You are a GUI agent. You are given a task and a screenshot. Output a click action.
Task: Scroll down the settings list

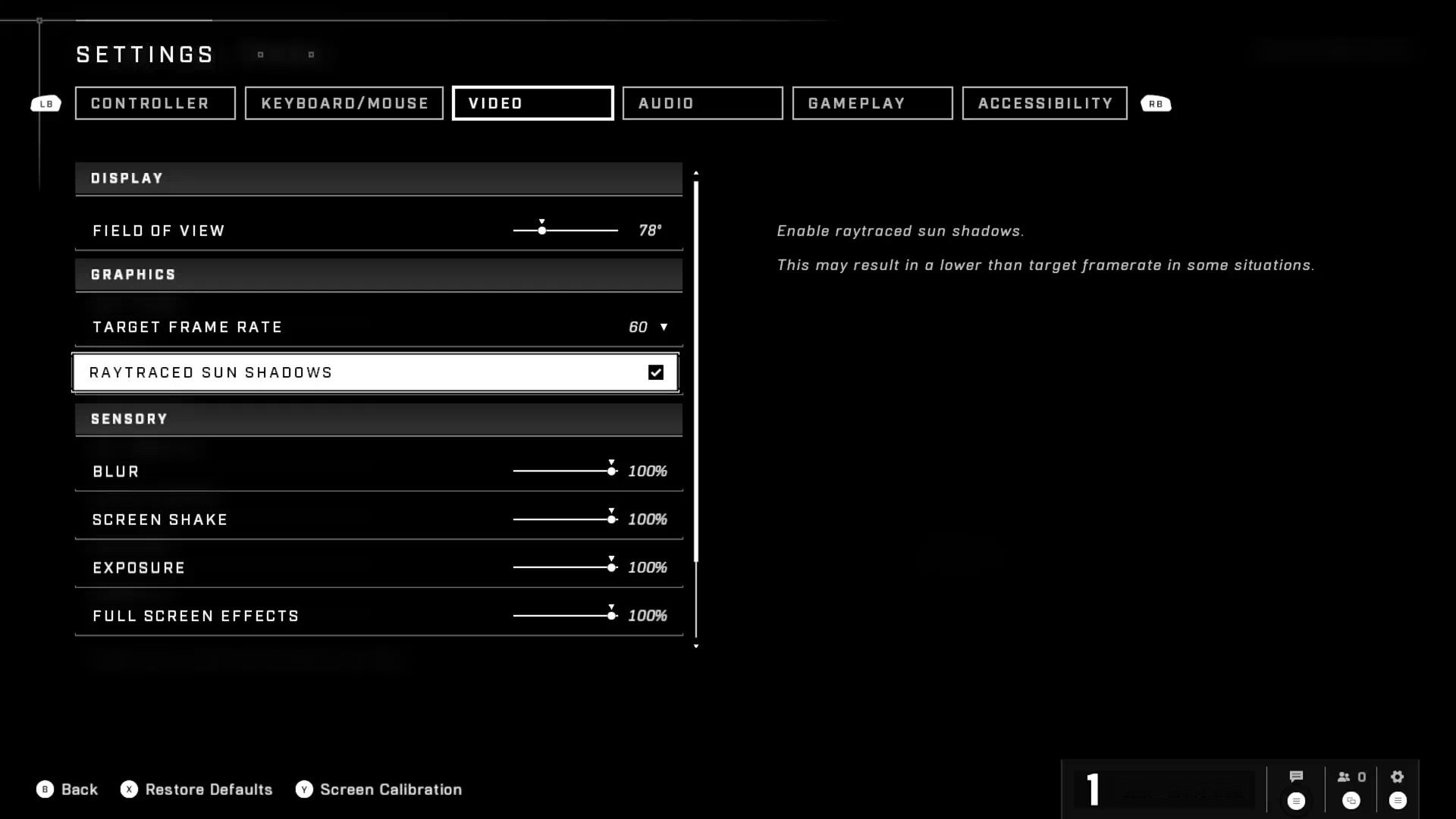tap(697, 645)
